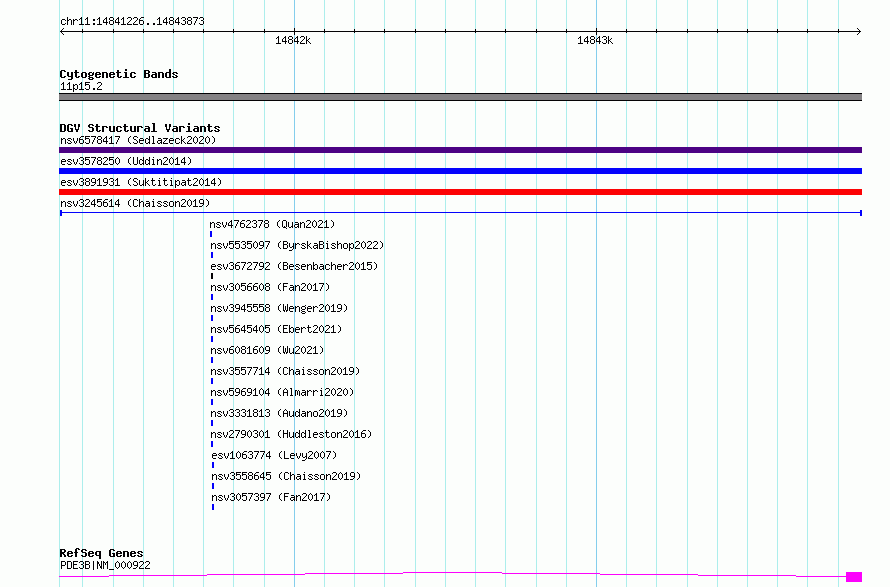Click the 14843k ruler tick label
Screen dimensions: 890x587
595,40
